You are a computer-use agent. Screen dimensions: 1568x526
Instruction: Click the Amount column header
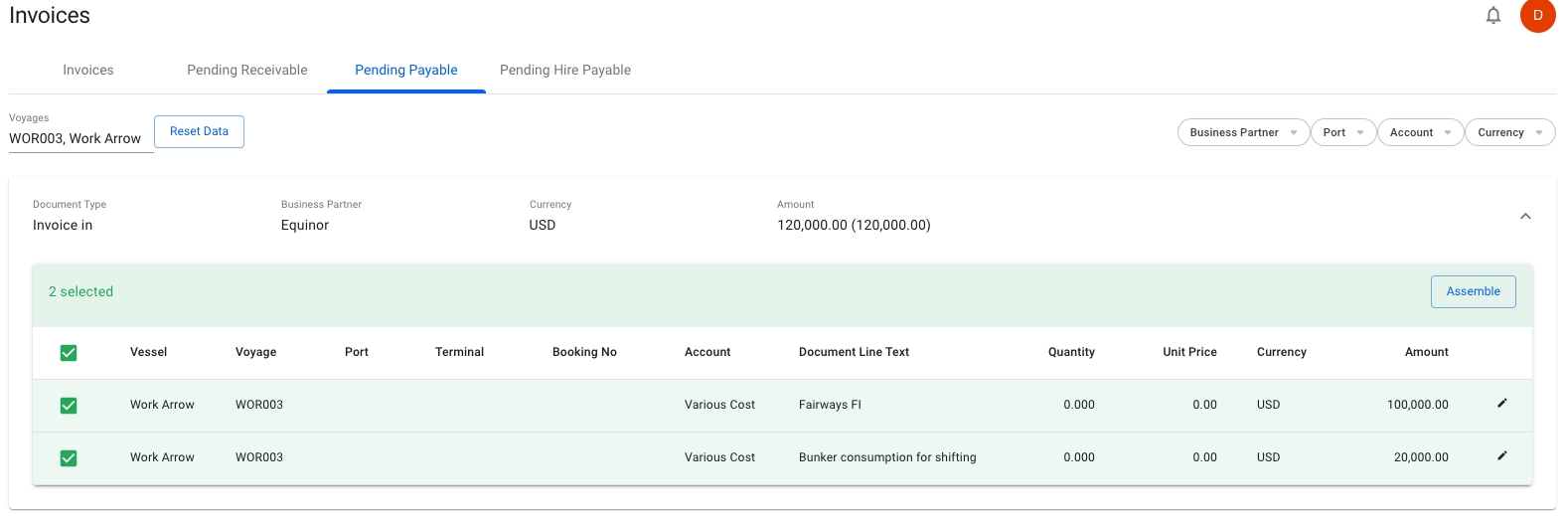point(1426,352)
